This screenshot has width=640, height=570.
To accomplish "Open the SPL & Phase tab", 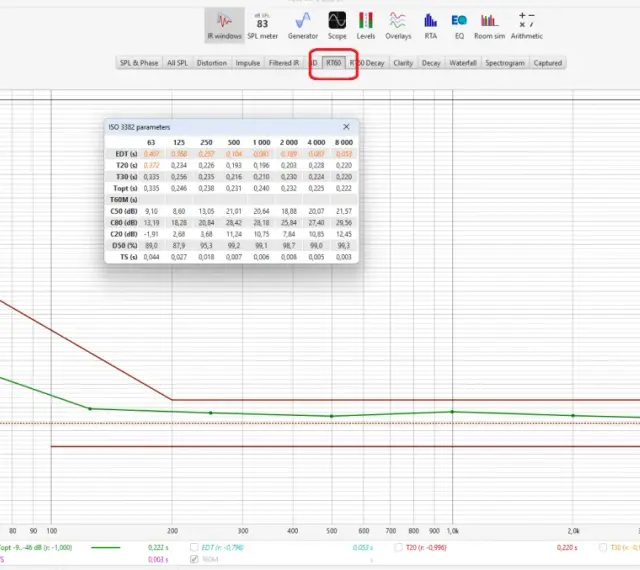I will [139, 63].
